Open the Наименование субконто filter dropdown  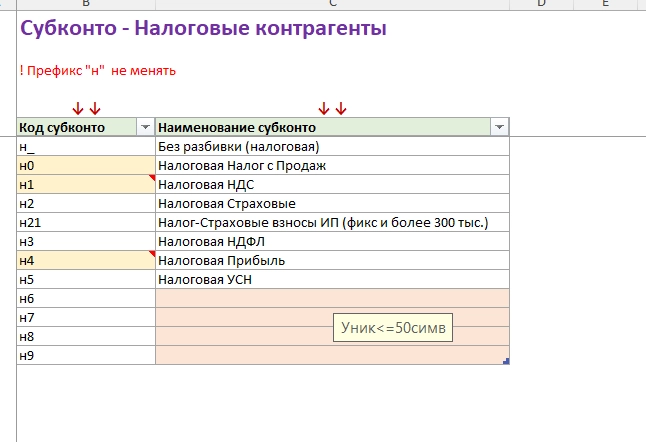[x=499, y=127]
